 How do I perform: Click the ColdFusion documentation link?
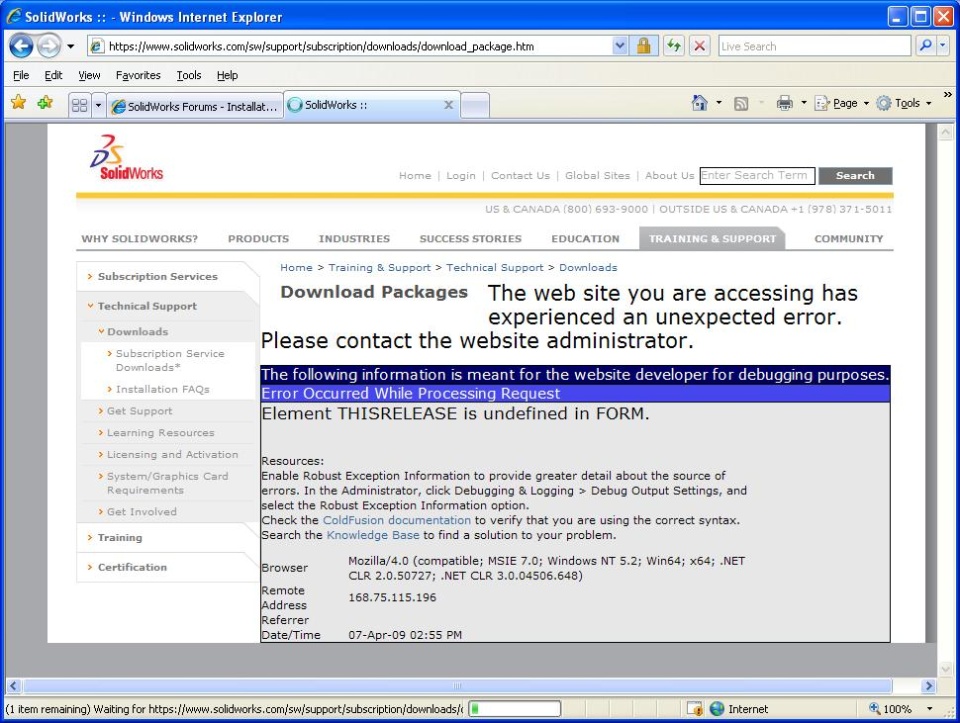(x=397, y=520)
